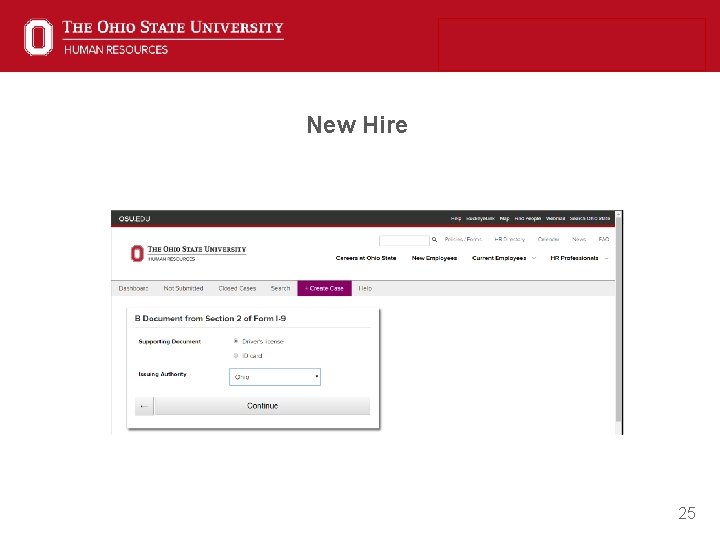Select the ID card radio button

236,355
